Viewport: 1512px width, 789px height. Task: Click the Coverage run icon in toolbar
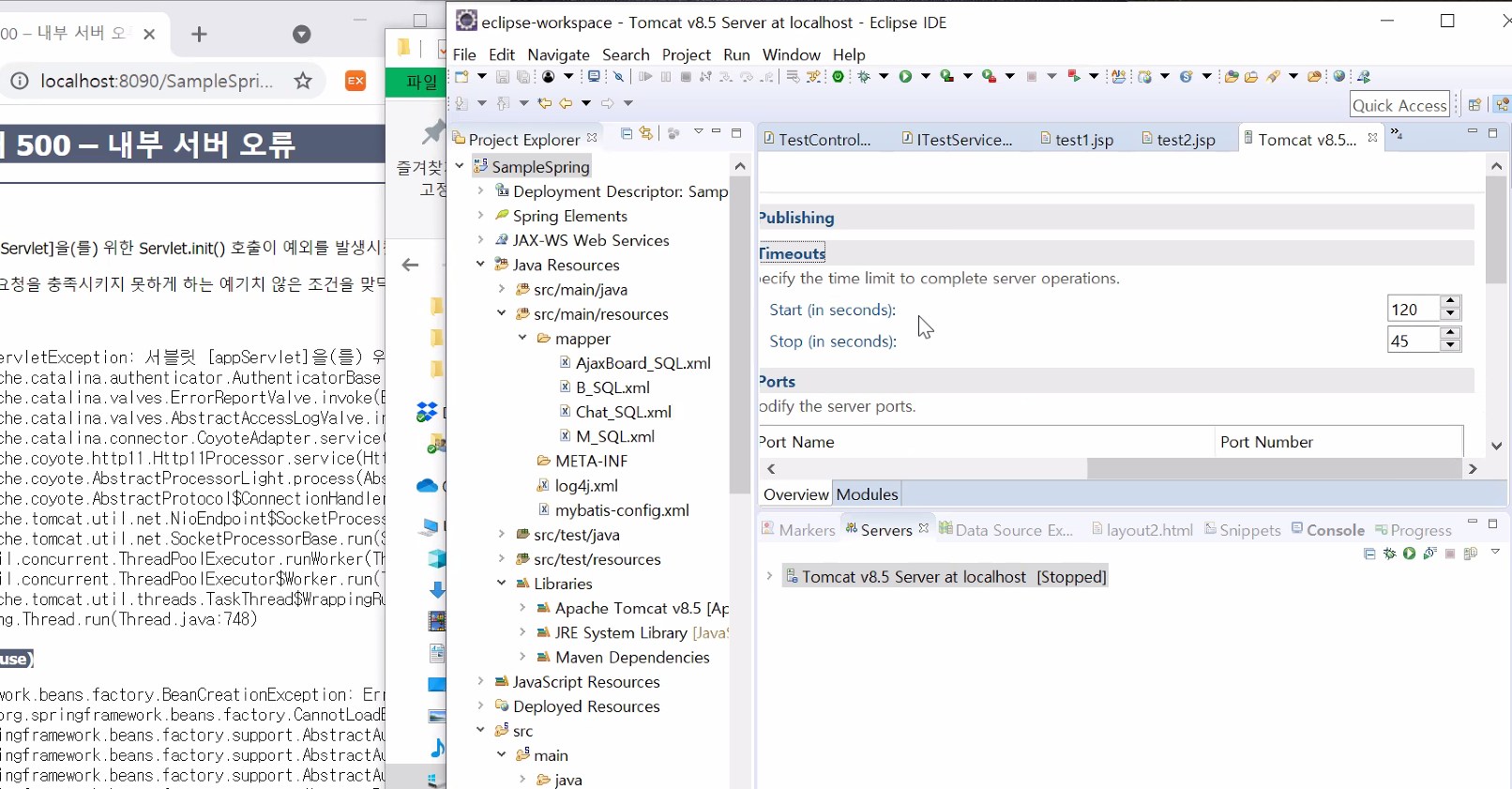pyautogui.click(x=947, y=76)
